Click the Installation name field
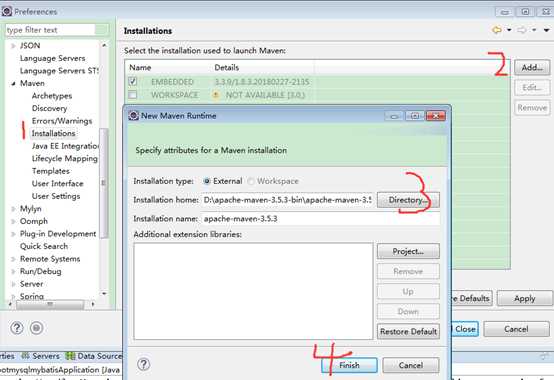The height and width of the screenshot is (380, 554). tap(320, 219)
